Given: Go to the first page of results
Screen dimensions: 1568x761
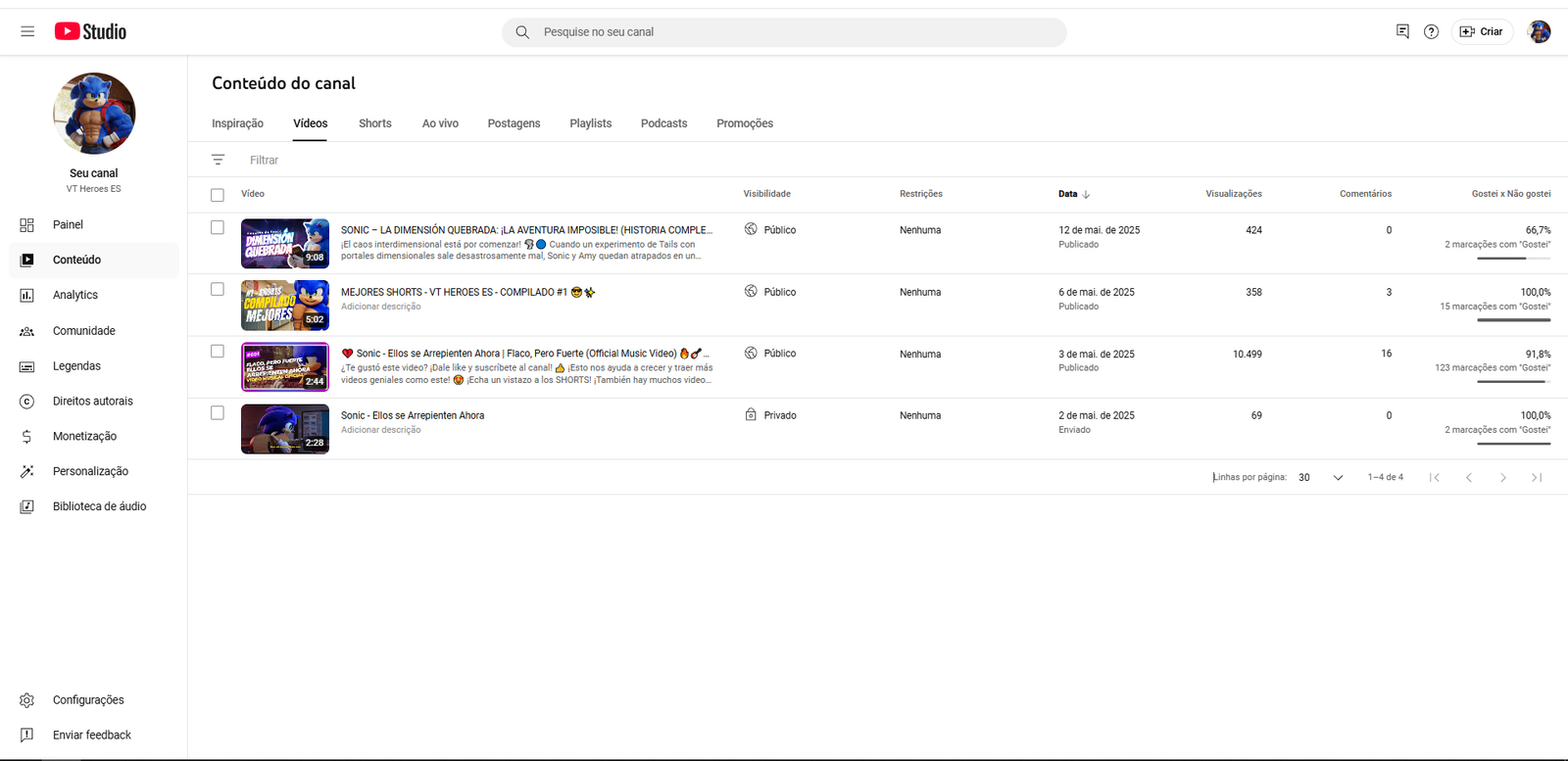Looking at the screenshot, I should coord(1435,477).
